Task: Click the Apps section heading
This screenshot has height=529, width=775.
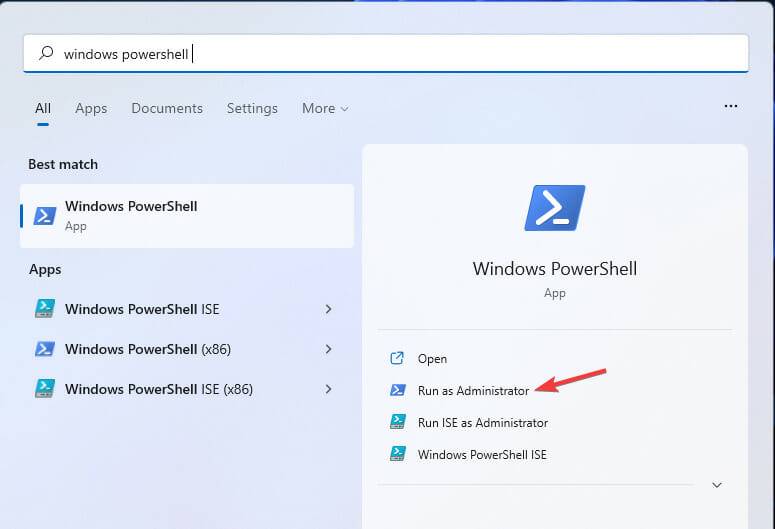Action: 45,269
